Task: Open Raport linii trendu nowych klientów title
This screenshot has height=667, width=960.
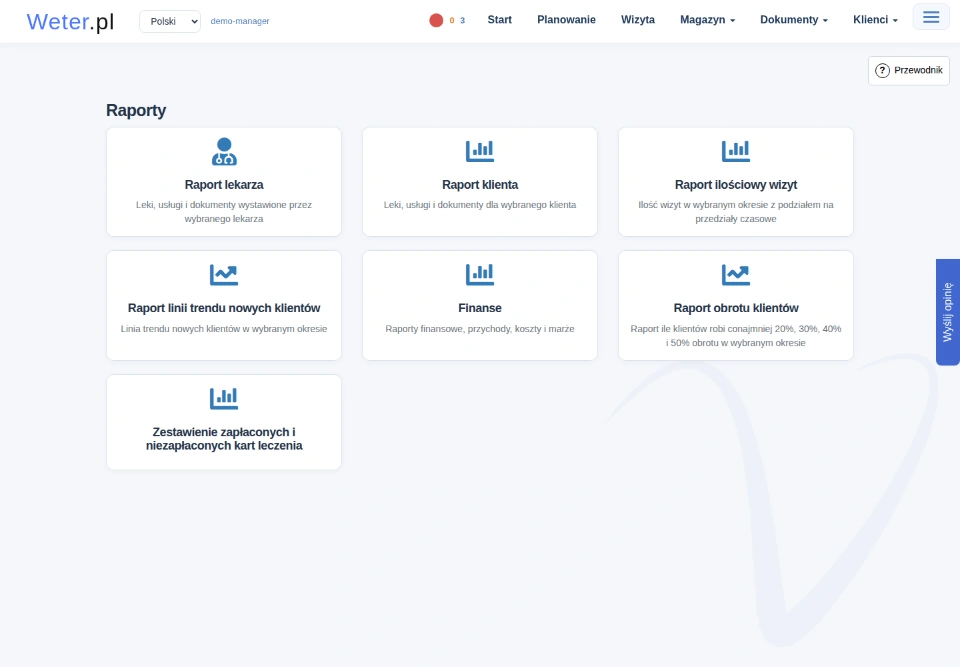Action: [x=223, y=308]
